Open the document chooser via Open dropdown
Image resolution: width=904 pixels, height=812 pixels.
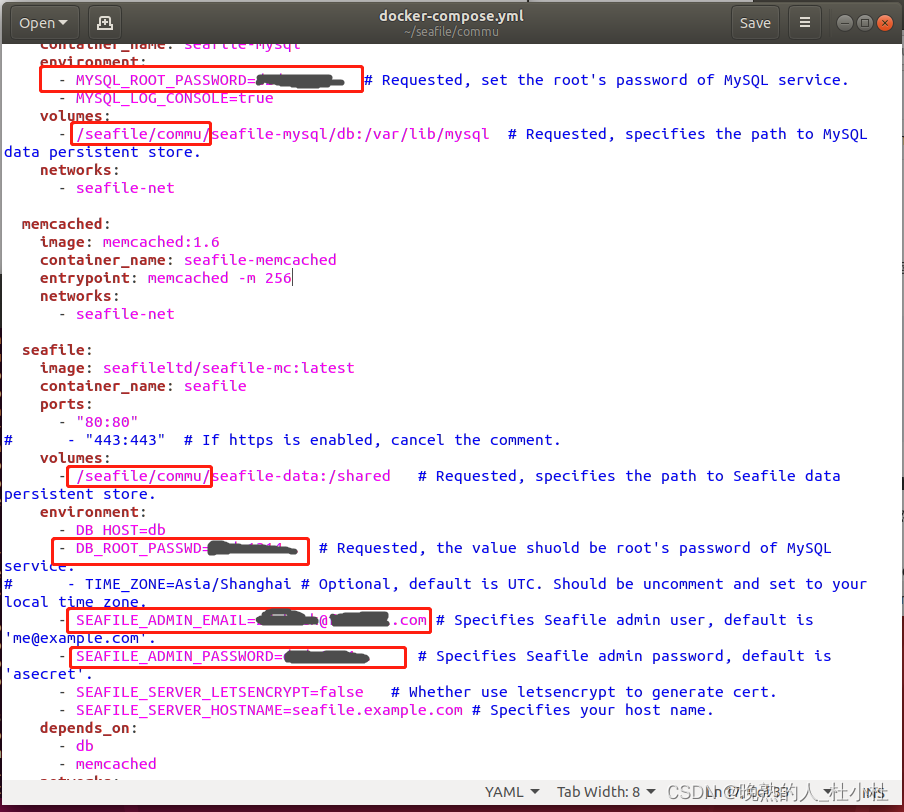click(x=41, y=22)
